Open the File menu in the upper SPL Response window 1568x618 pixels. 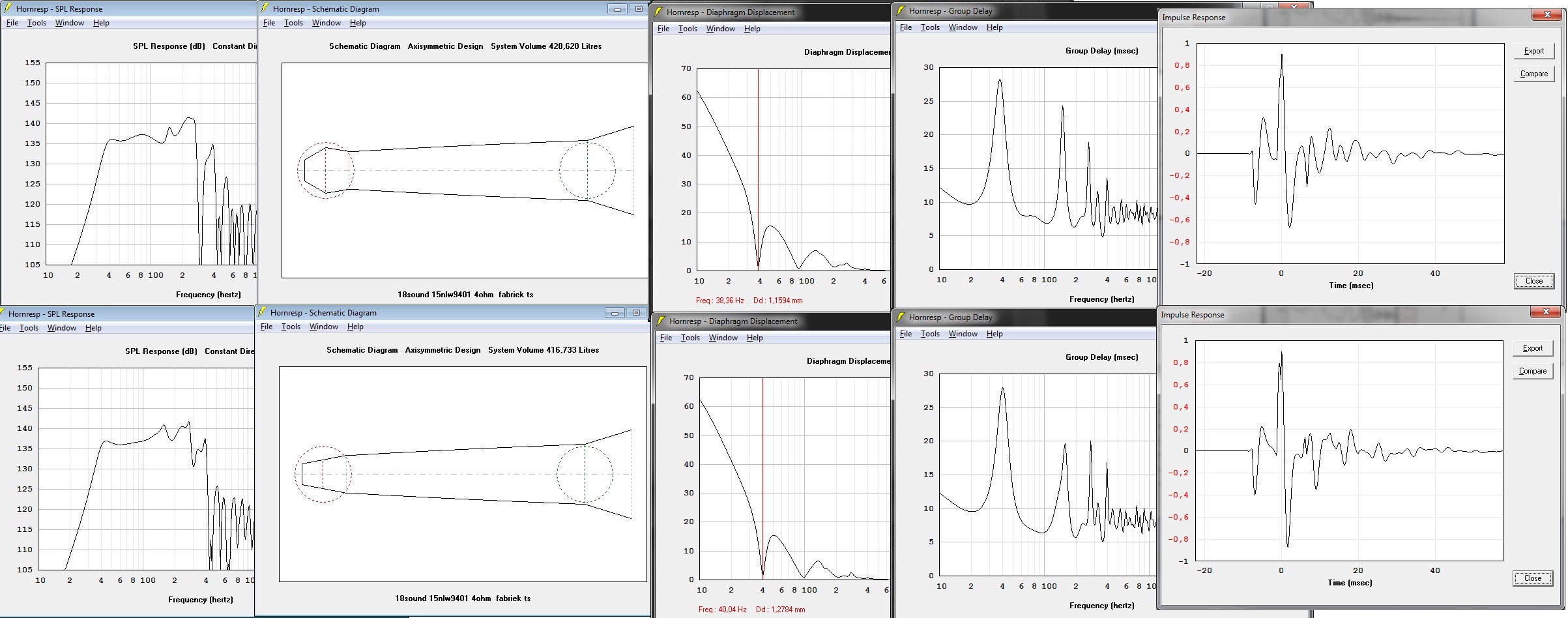12,23
